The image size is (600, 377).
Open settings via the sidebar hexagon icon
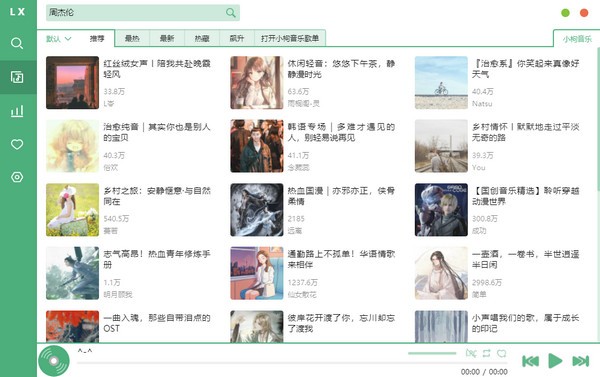click(x=17, y=177)
